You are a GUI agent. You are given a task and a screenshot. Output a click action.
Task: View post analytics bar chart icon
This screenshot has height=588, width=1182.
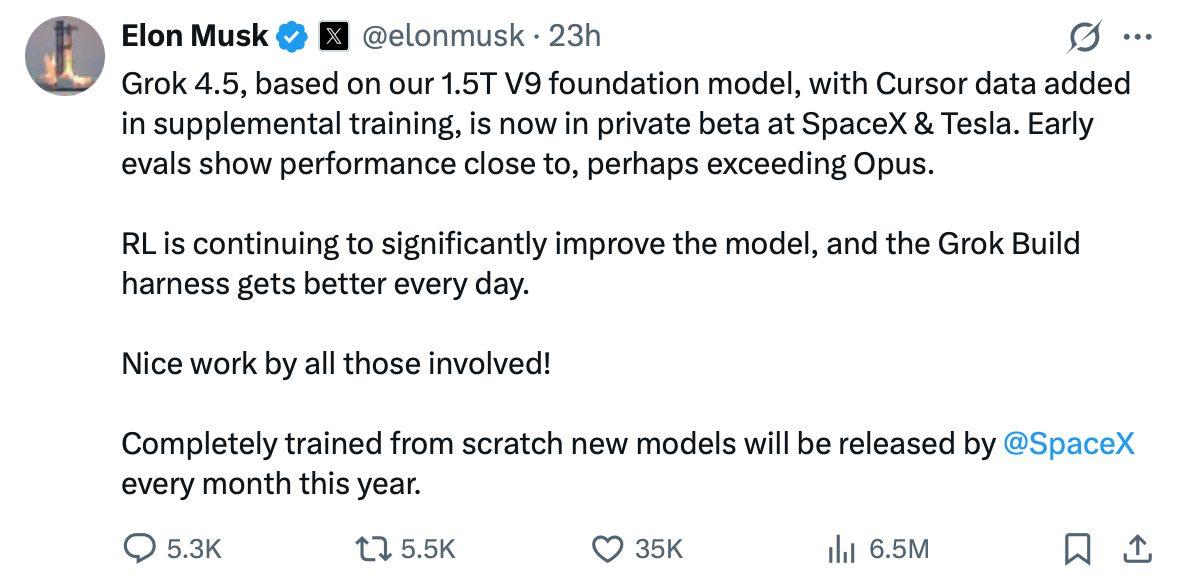point(841,550)
